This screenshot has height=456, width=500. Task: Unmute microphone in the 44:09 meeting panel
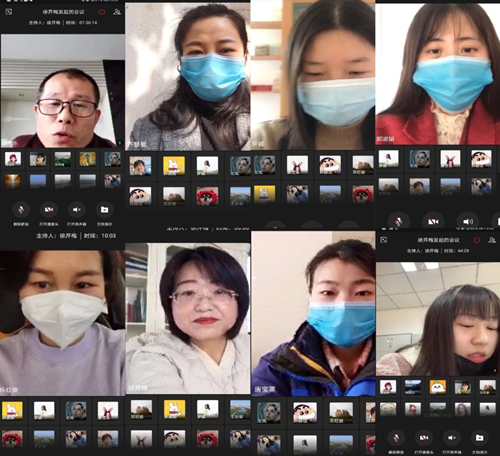coord(396,438)
